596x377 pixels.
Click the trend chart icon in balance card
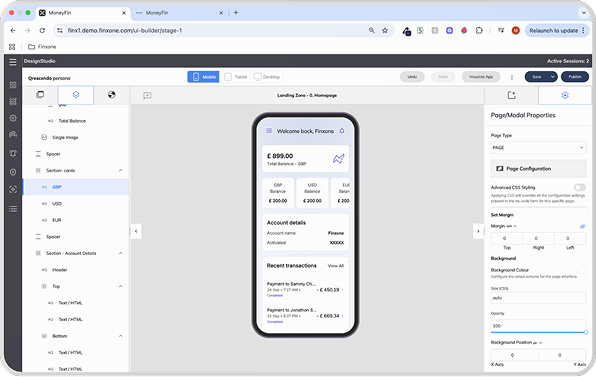(x=338, y=158)
